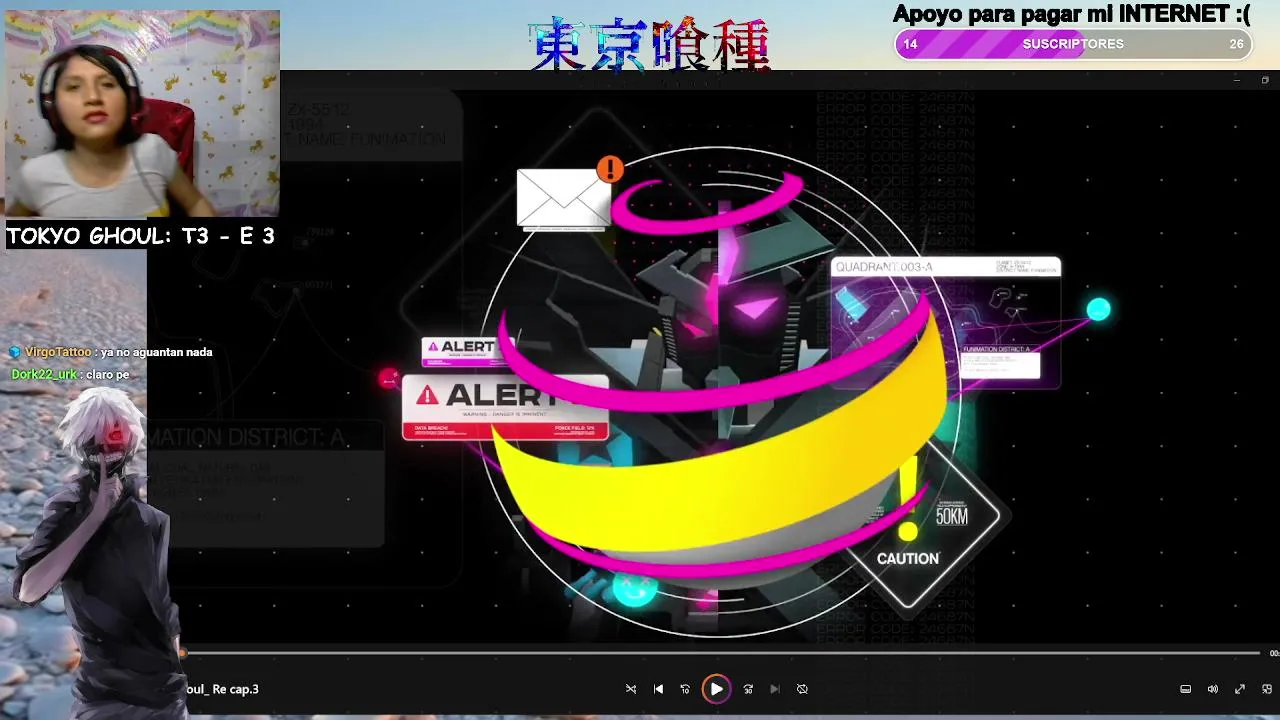Screen dimensions: 1280x720
Task: Click the middle of the seek bar
Action: 720,653
